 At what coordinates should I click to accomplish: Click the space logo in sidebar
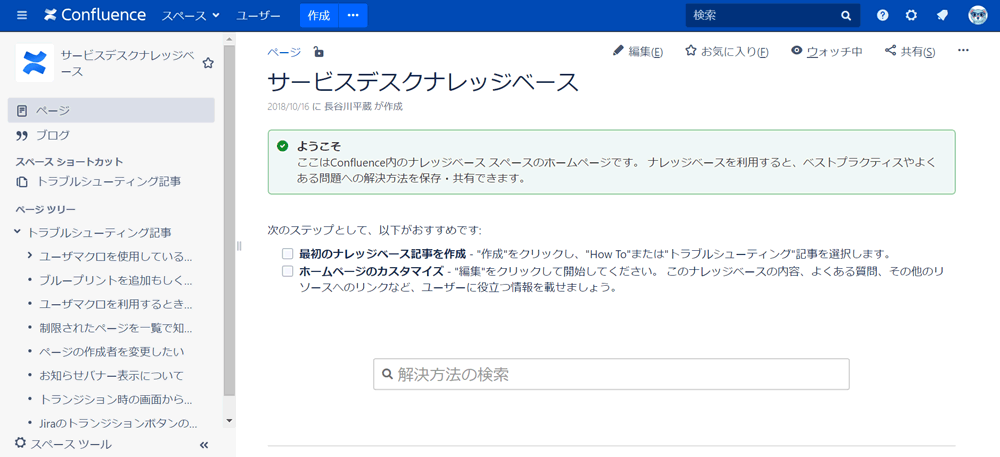tap(34, 62)
